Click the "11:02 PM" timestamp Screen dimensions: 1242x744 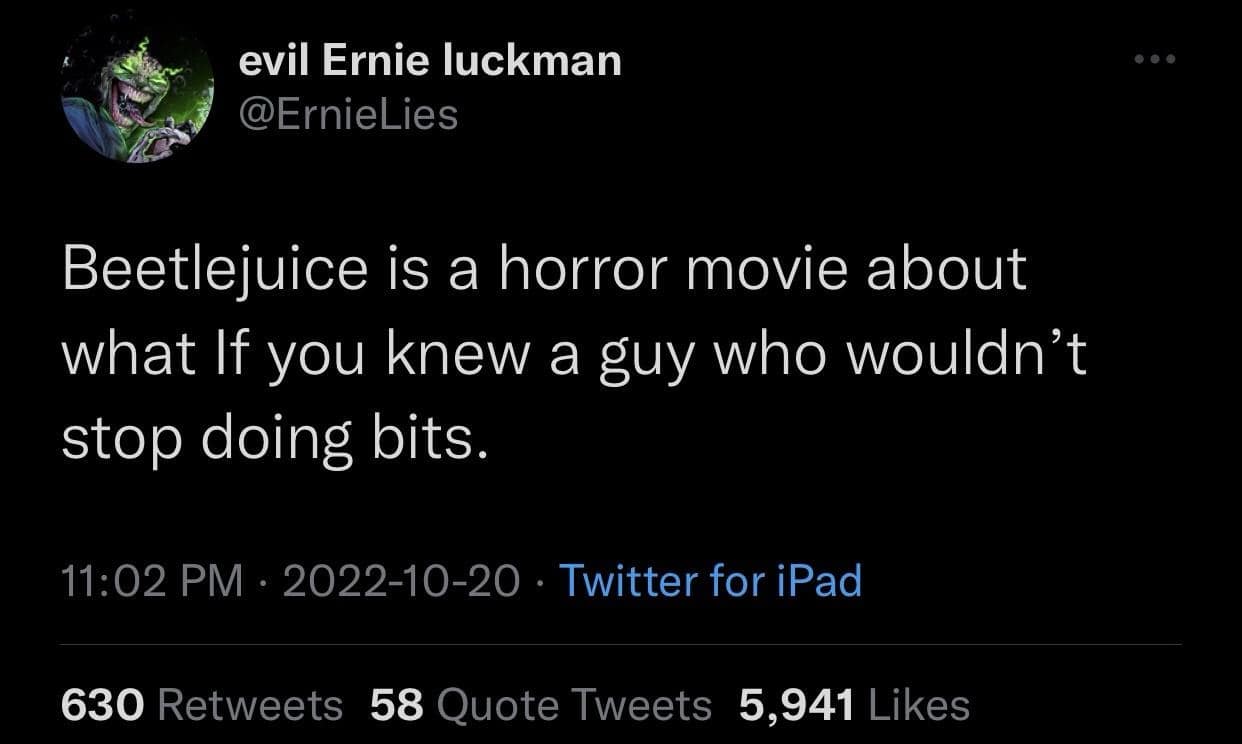click(152, 580)
